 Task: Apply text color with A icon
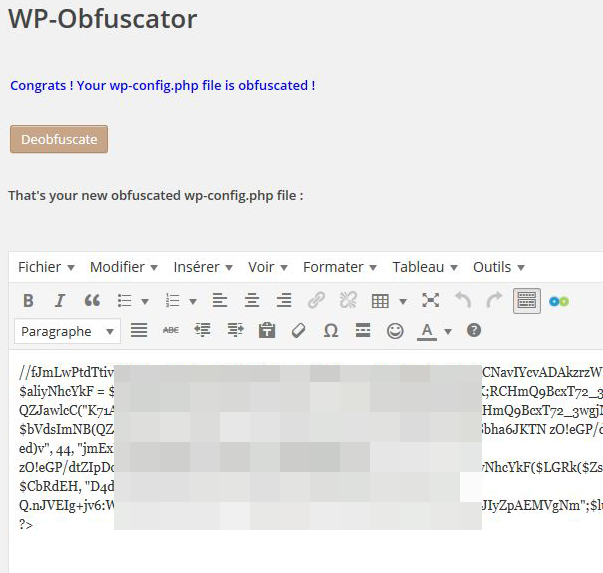[427, 331]
